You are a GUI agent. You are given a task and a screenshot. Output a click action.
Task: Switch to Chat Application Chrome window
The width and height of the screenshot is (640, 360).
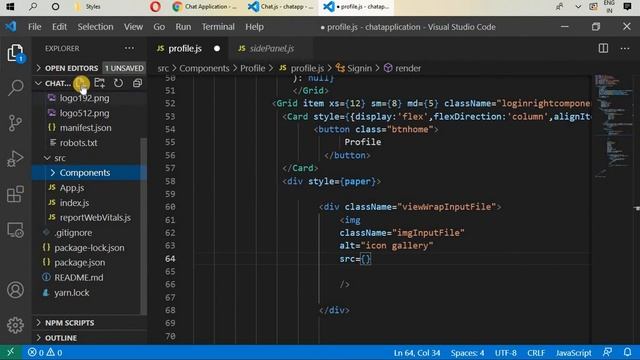[x=204, y=7]
